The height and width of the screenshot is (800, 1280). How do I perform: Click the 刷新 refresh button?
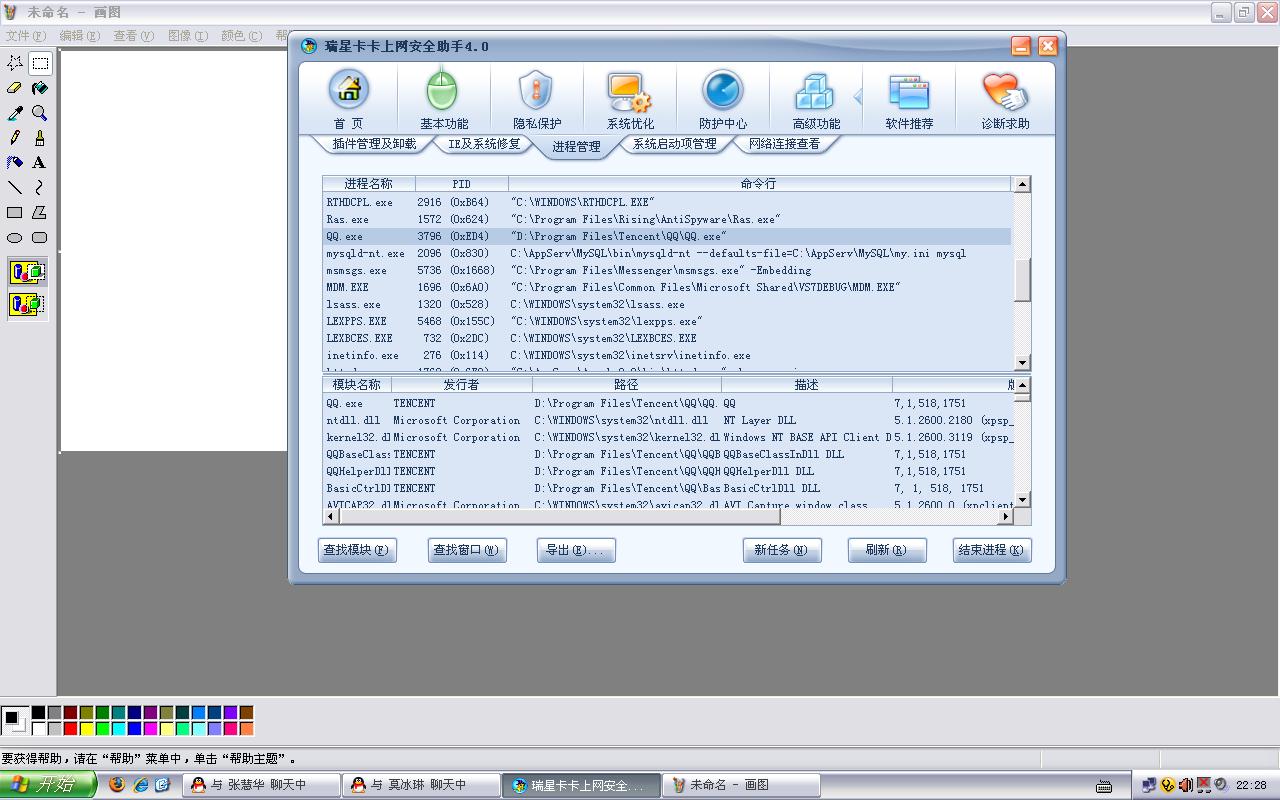tap(887, 550)
